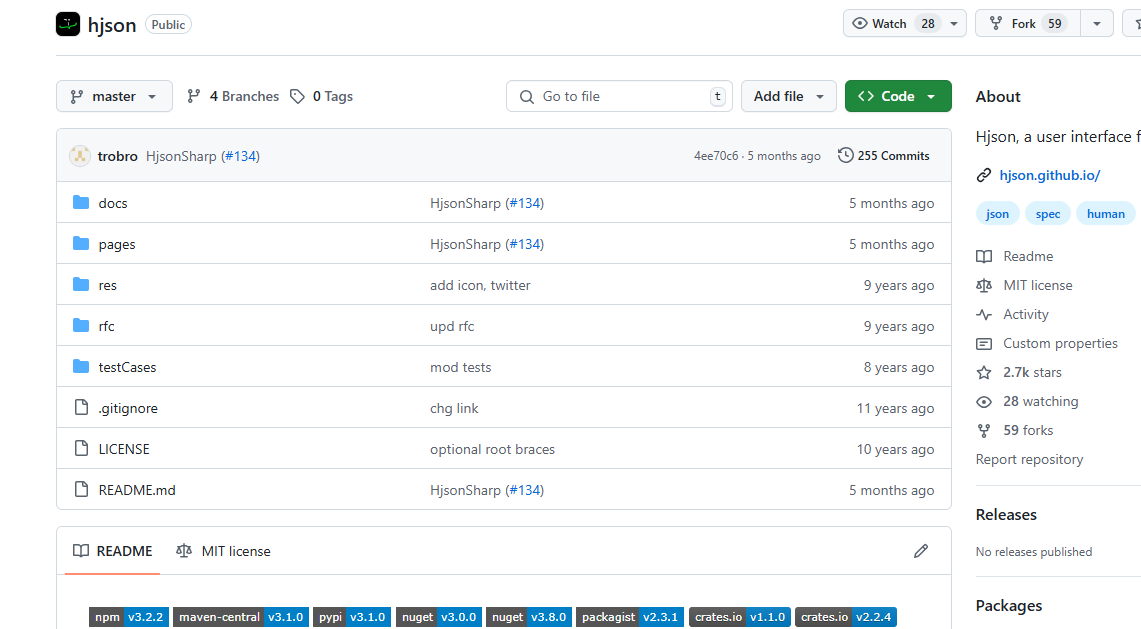Open the Add file dropdown
Screen dimensions: 1141x629
[x=789, y=96]
